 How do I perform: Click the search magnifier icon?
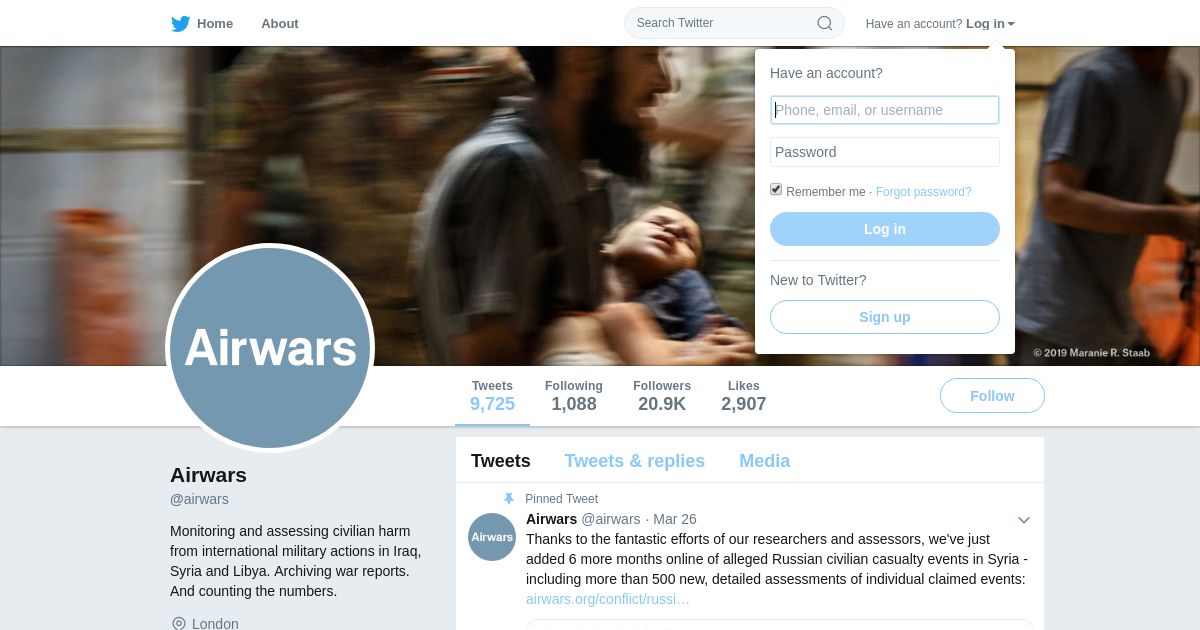(x=824, y=23)
